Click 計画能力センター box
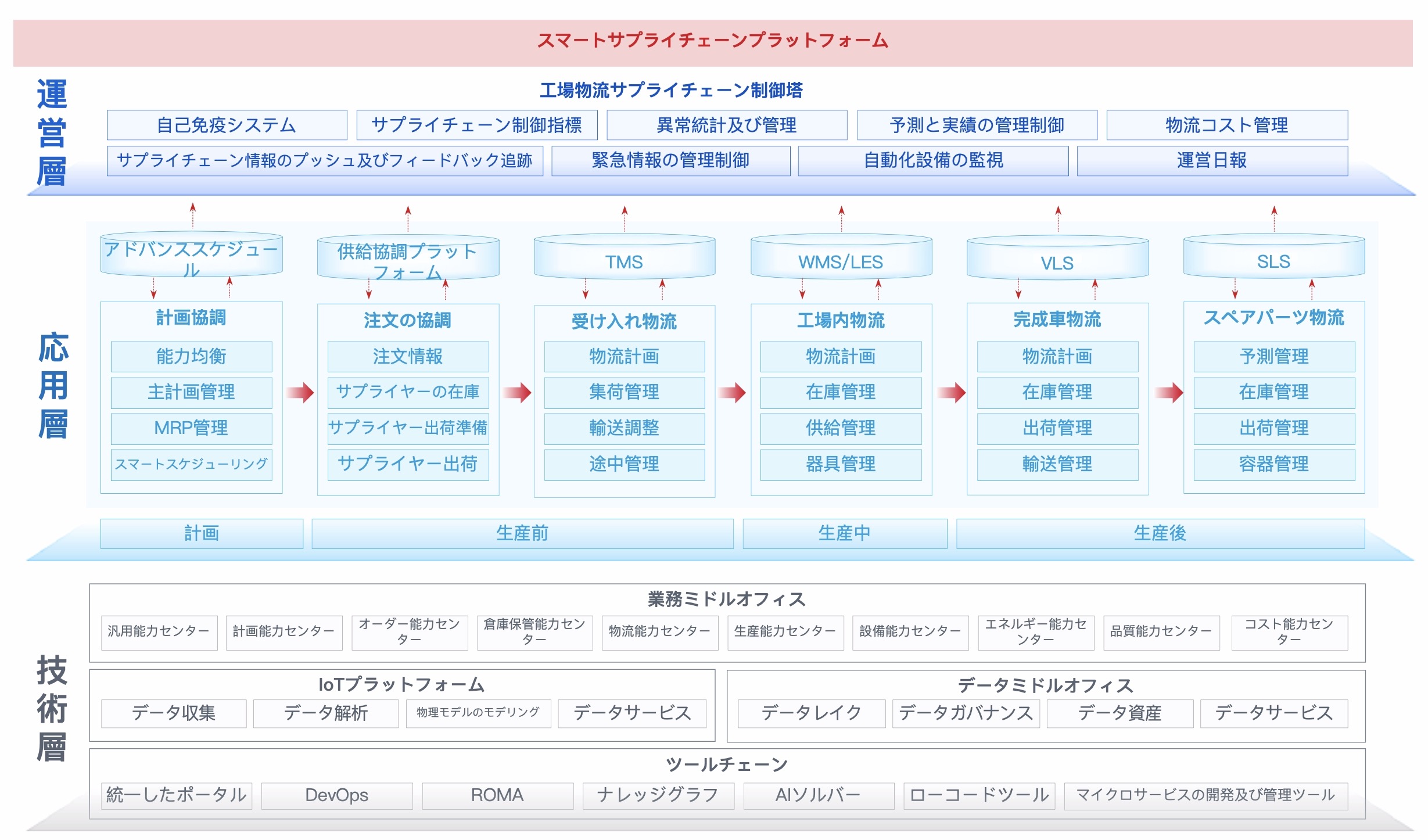The image size is (1428, 840). point(284,632)
